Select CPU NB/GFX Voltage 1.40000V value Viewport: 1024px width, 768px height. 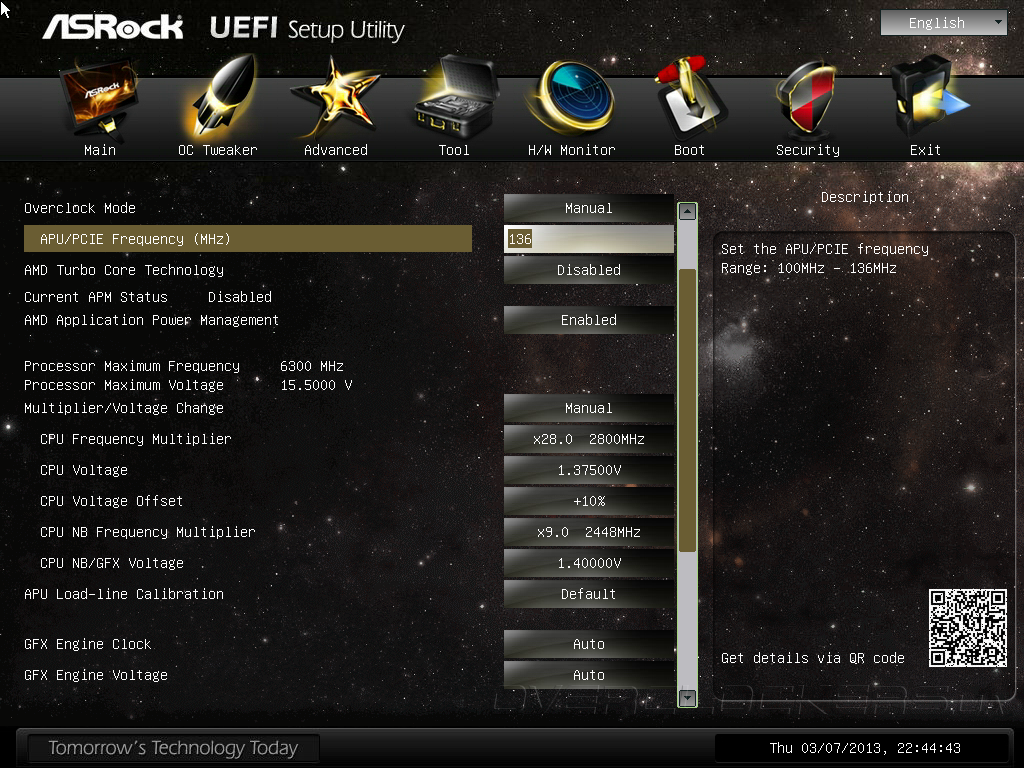pyautogui.click(x=588, y=563)
